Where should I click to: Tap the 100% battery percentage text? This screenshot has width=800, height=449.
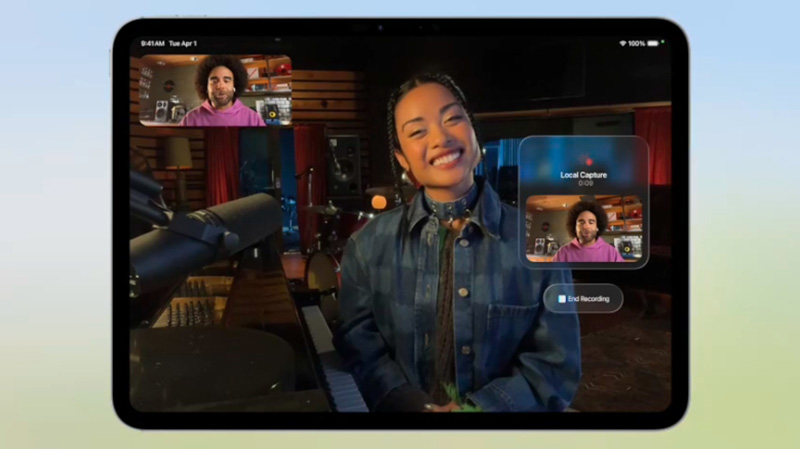pos(636,44)
